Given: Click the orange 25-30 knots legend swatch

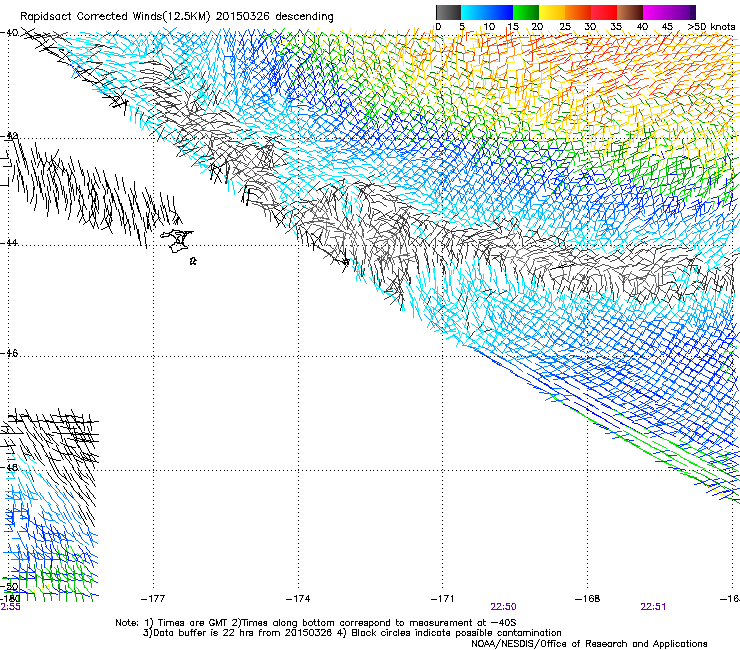Looking at the screenshot, I should pos(578,12).
